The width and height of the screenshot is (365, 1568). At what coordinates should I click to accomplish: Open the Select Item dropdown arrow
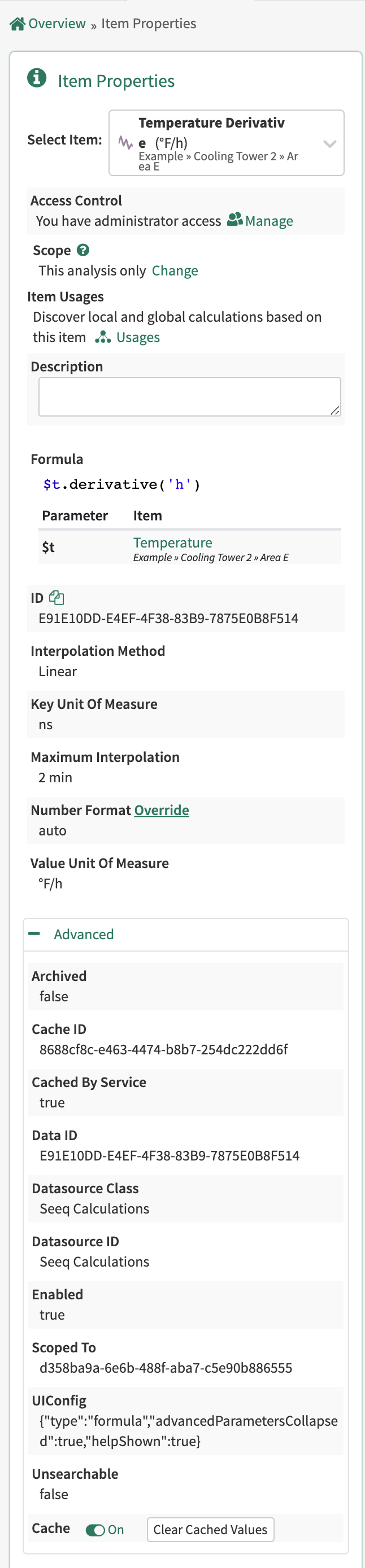coord(329,144)
